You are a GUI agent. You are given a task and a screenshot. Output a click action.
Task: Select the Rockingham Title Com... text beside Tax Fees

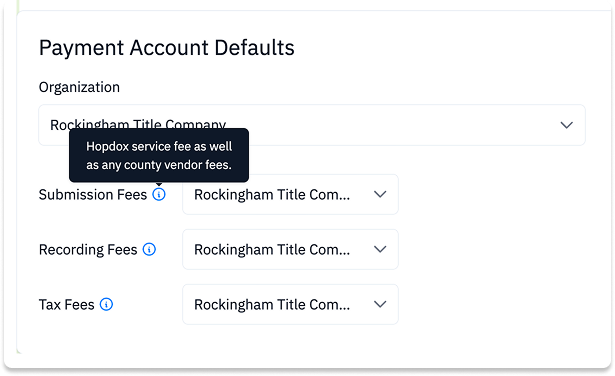(272, 305)
